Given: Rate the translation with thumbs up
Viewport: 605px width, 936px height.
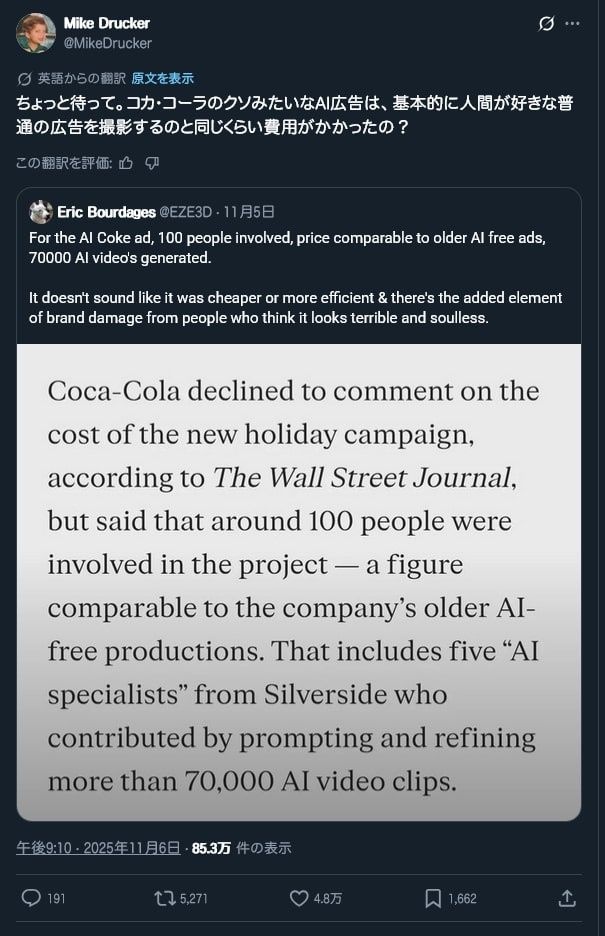Looking at the screenshot, I should [126, 162].
